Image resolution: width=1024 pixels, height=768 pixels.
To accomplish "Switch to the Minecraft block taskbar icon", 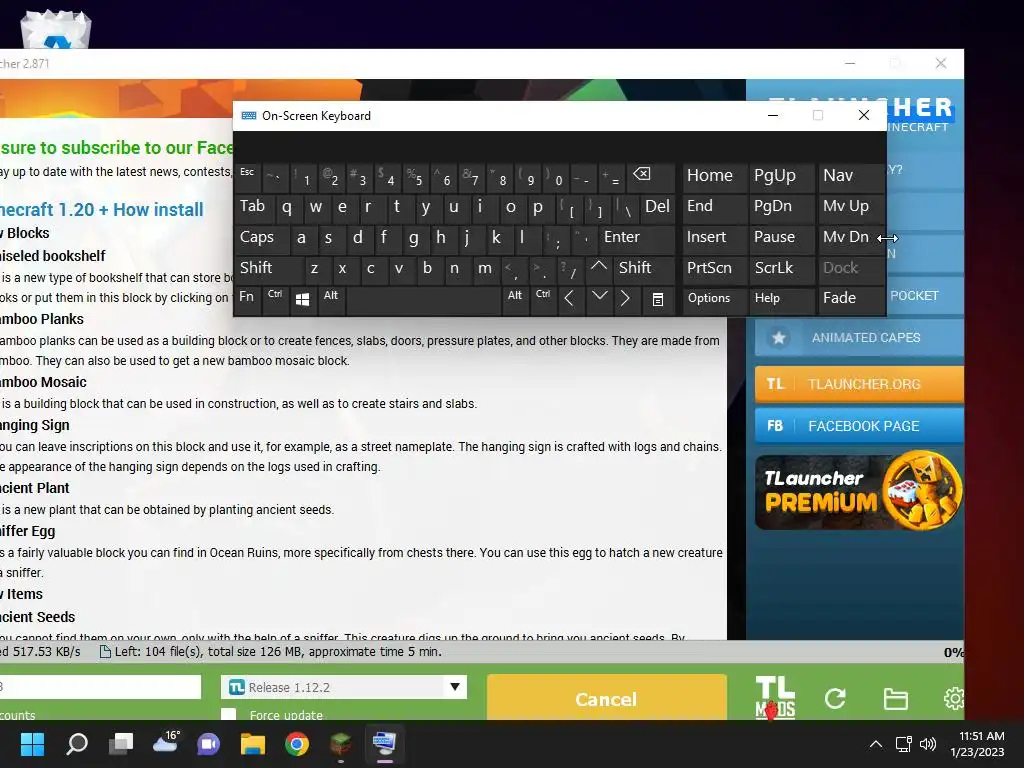I will tap(340, 744).
